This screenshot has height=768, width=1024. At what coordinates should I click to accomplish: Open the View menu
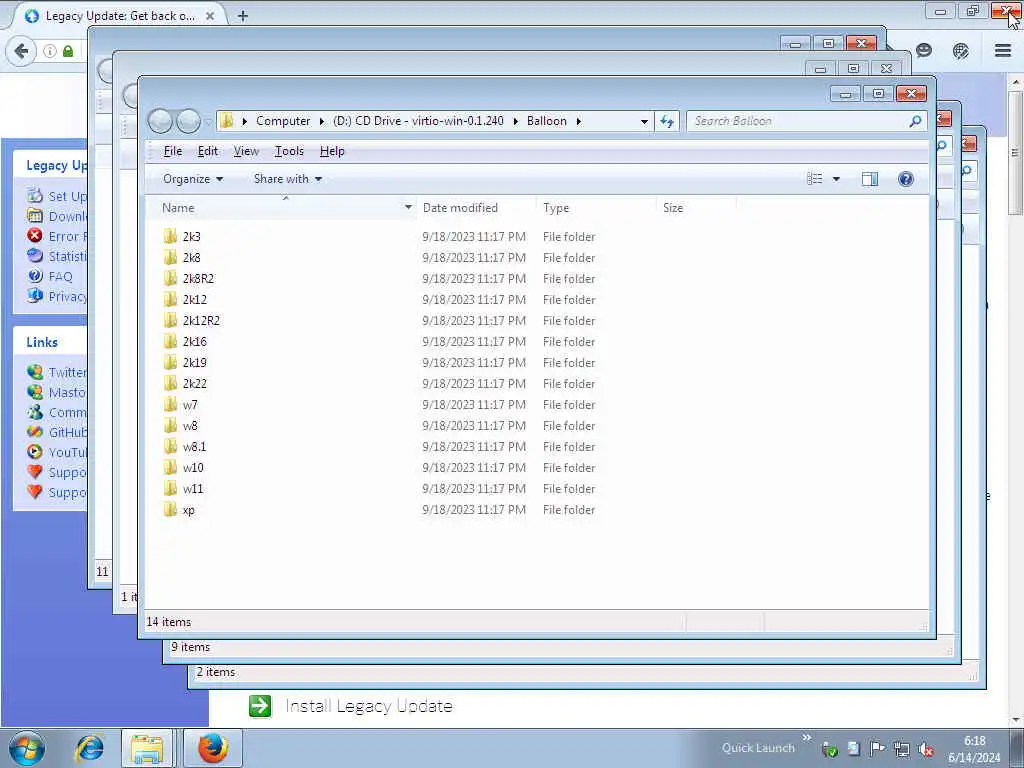[x=246, y=151]
